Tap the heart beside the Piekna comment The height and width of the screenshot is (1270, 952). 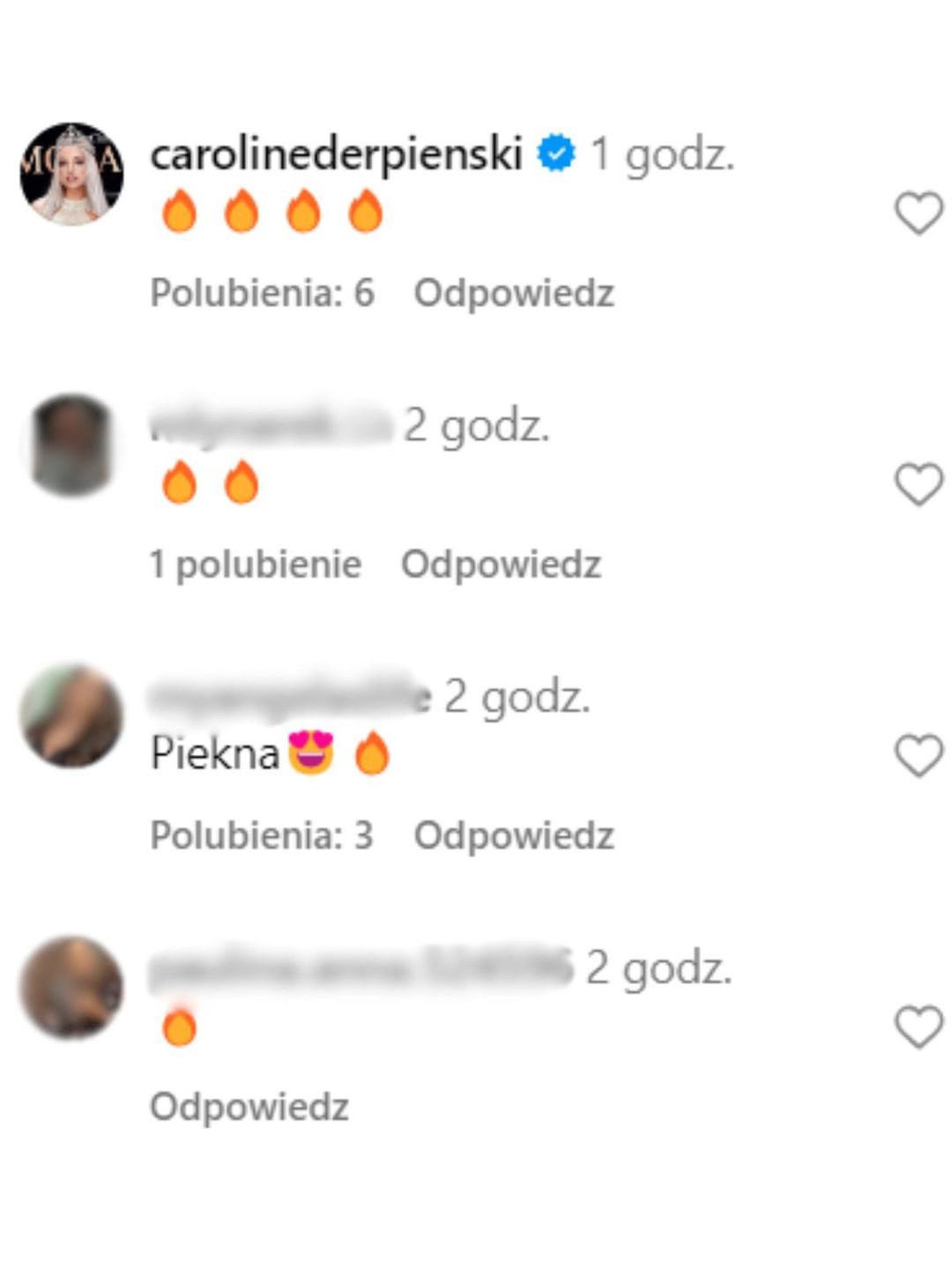click(919, 756)
